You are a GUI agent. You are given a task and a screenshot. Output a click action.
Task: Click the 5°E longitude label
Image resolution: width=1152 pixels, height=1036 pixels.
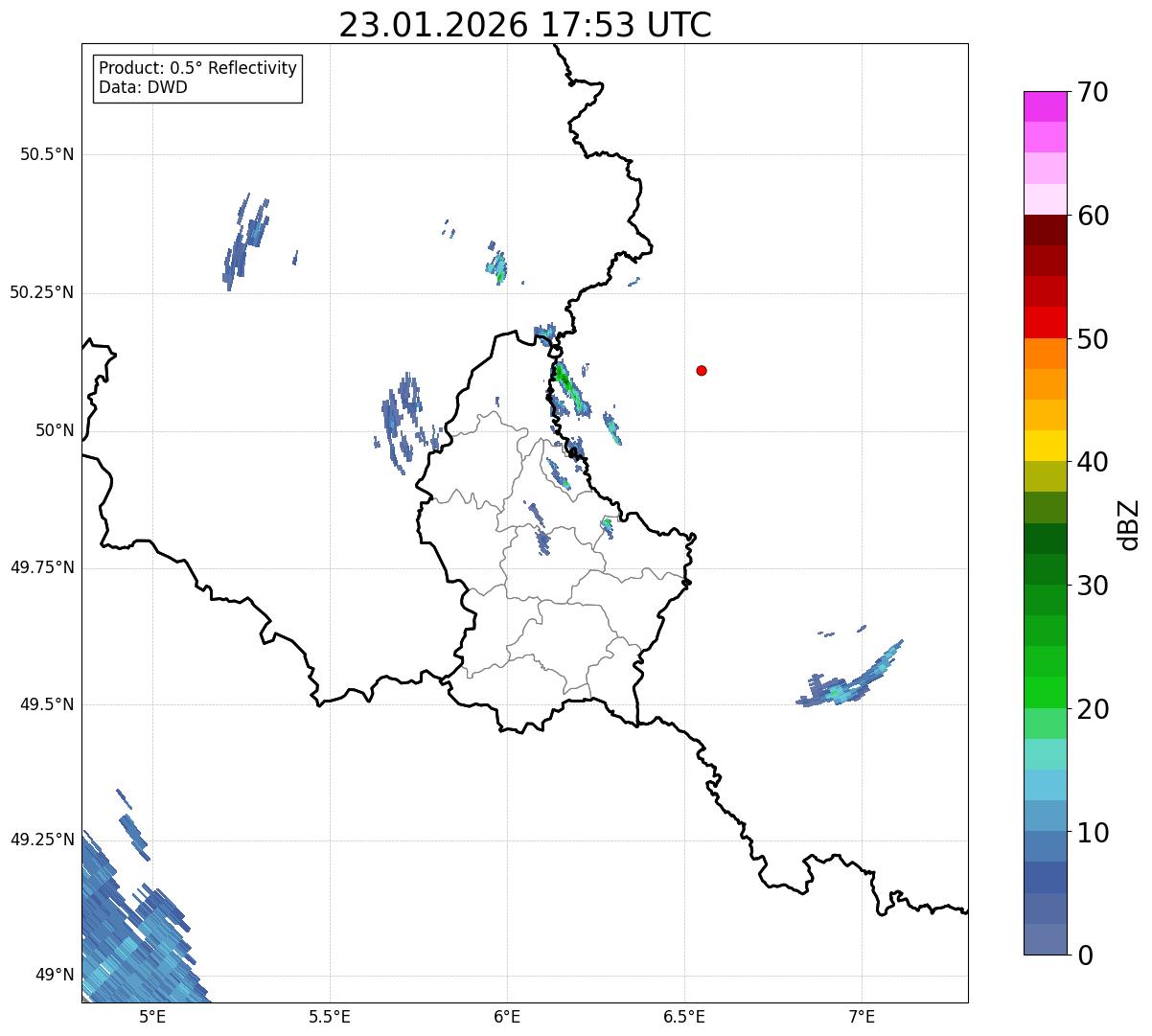(152, 1016)
